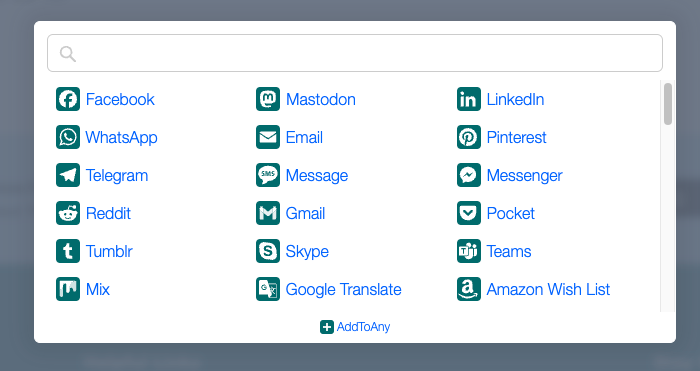Choose the Reddit alien icon
700x371 pixels.
[x=68, y=213]
